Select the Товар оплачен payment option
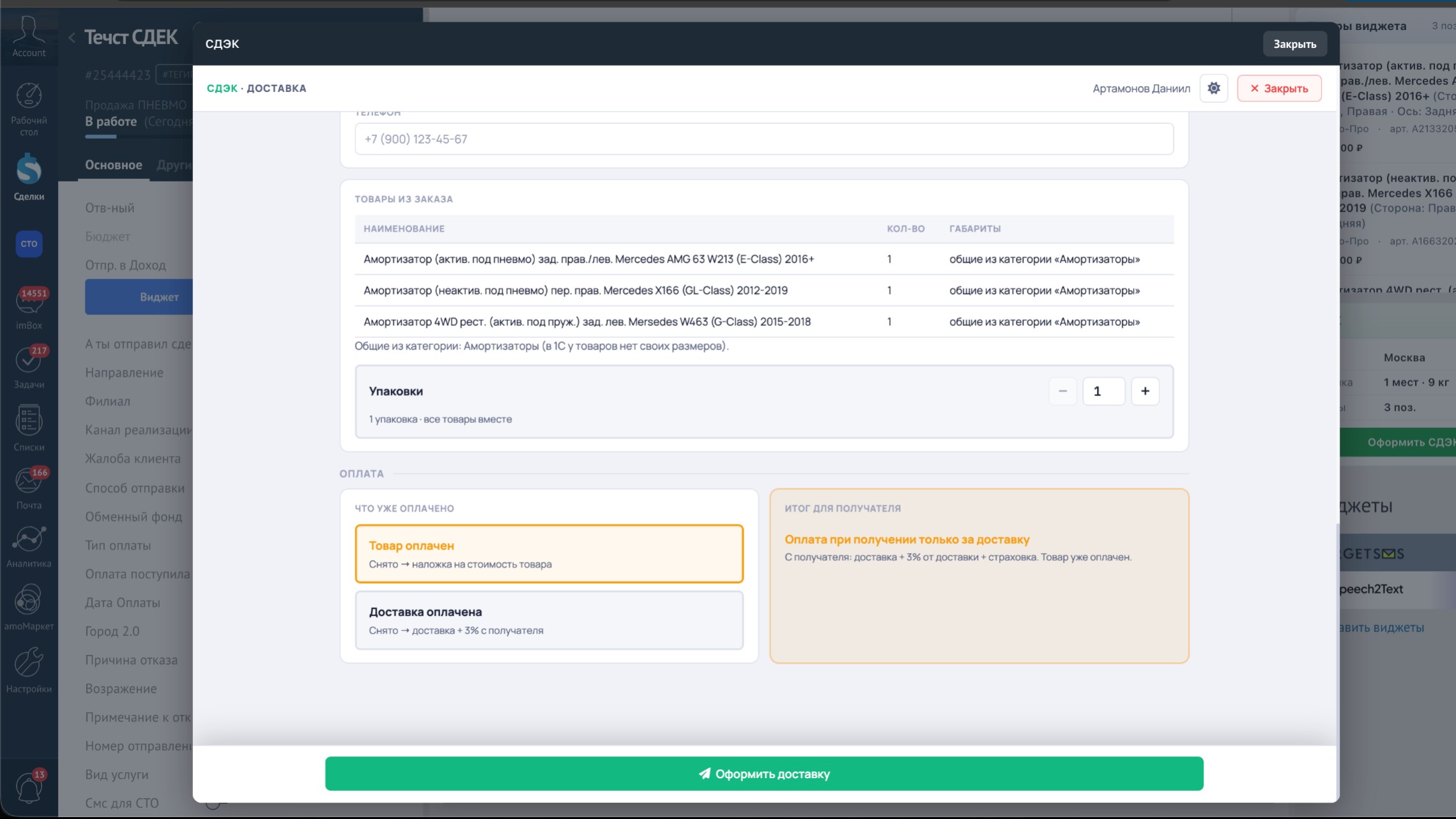The width and height of the screenshot is (1456, 819). (549, 554)
